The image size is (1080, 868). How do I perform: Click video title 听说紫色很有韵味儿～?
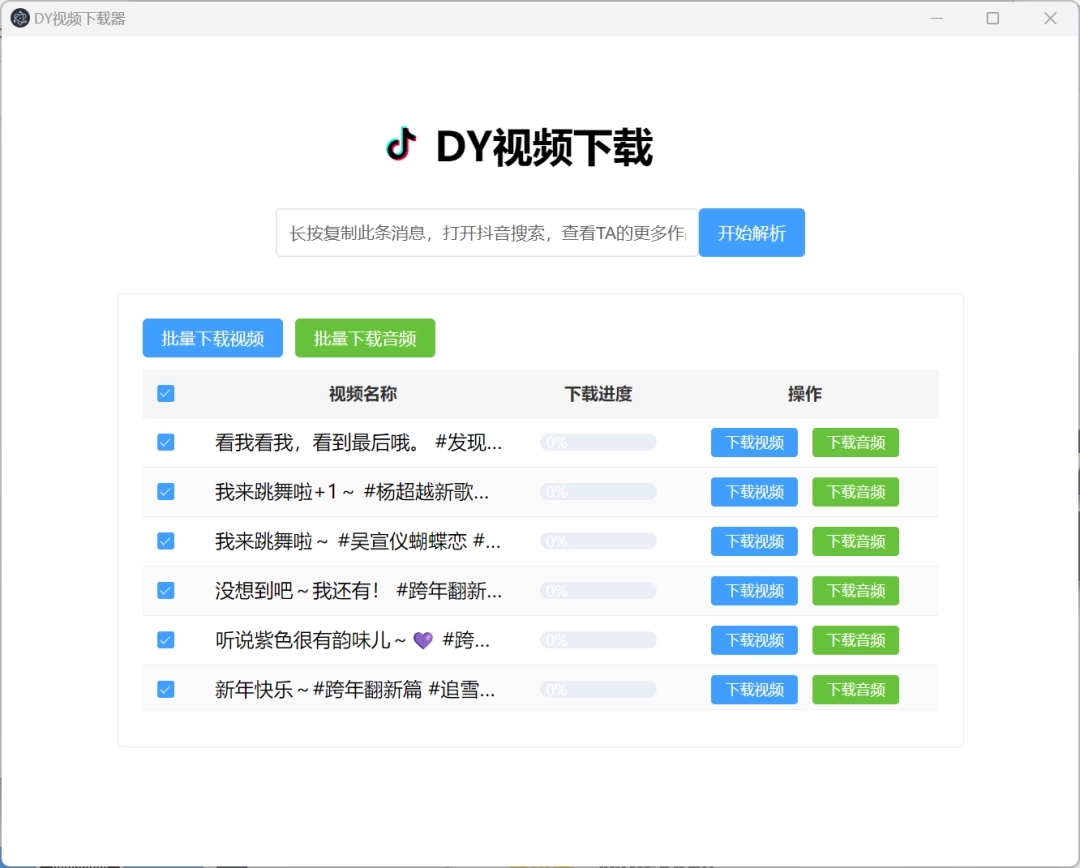coord(353,641)
